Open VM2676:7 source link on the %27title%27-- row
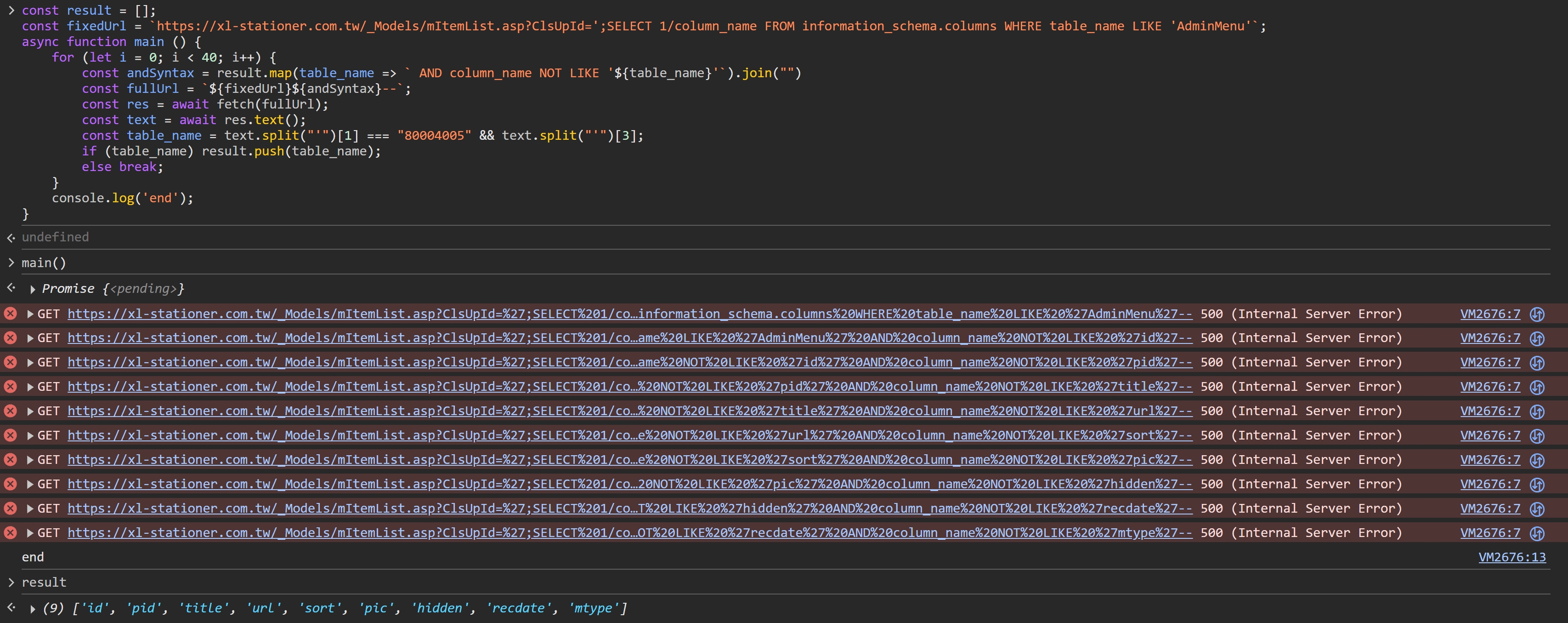The height and width of the screenshot is (623, 1568). [x=1490, y=387]
